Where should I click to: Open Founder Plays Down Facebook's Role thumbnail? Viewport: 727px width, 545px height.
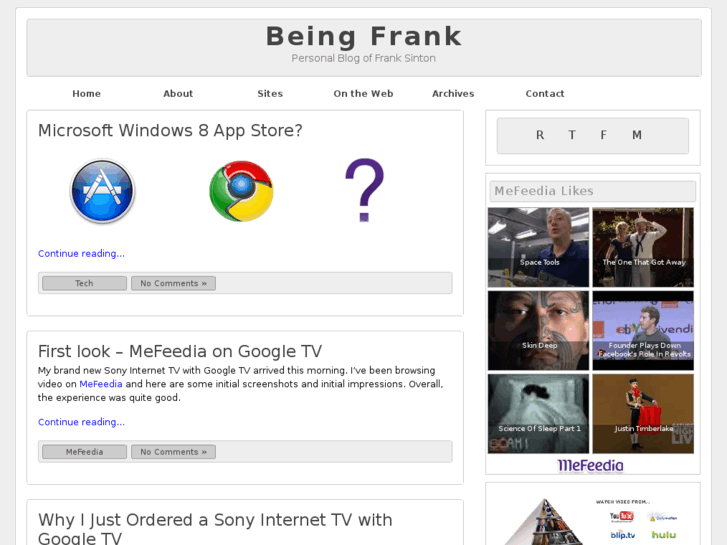643,331
